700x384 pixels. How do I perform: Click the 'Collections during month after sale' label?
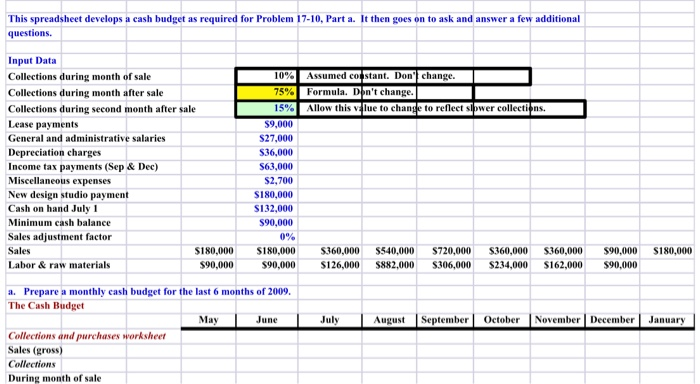click(86, 93)
